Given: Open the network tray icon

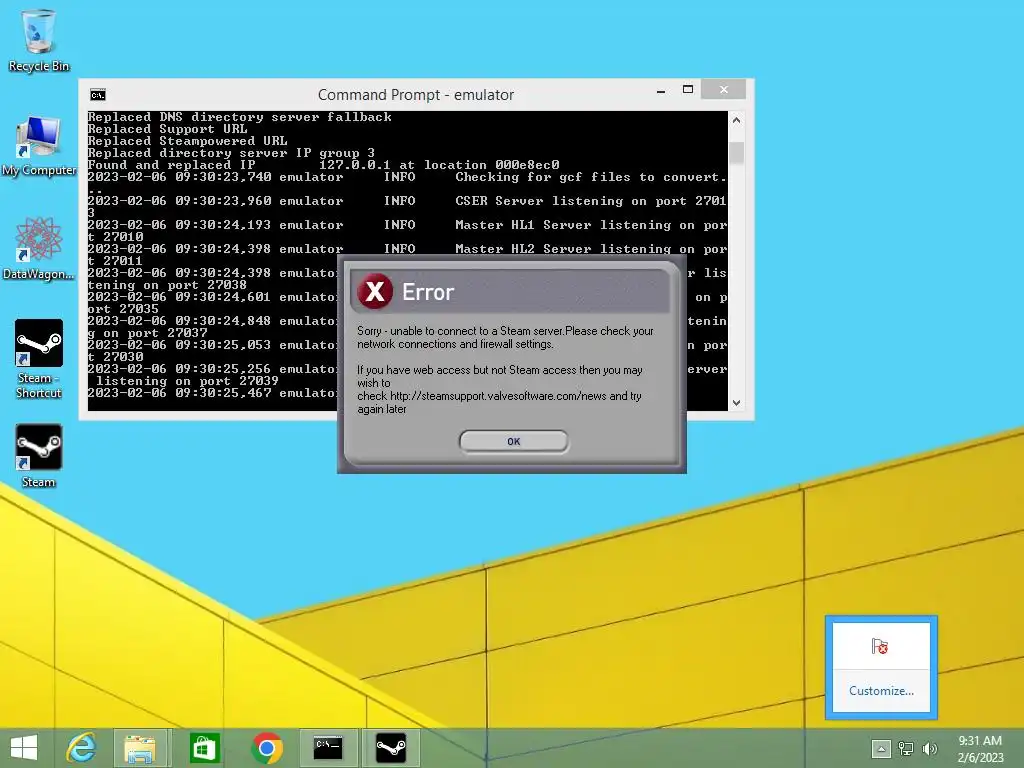Looking at the screenshot, I should pyautogui.click(x=906, y=749).
